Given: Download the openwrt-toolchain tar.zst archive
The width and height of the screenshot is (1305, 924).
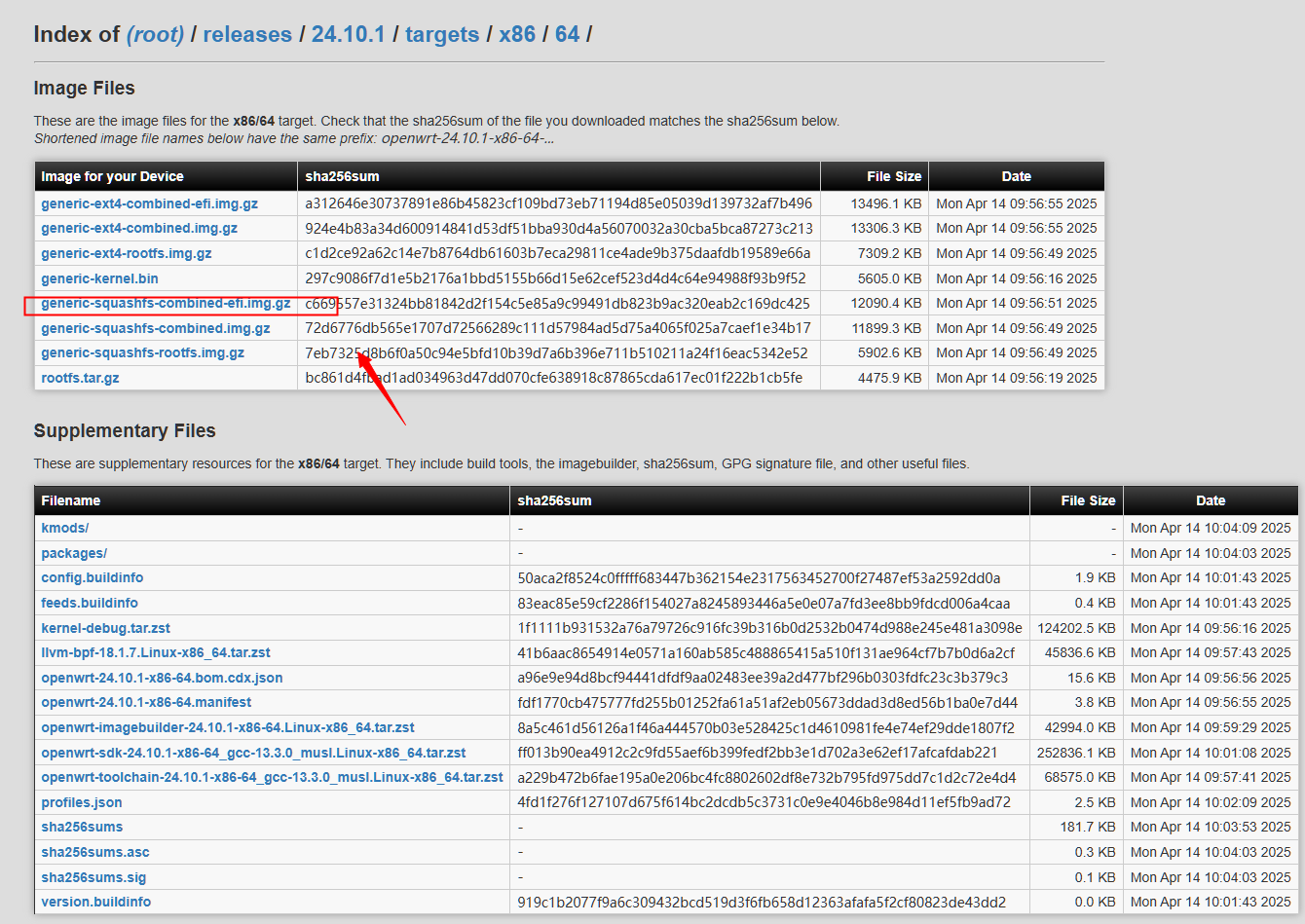Looking at the screenshot, I should (x=273, y=777).
